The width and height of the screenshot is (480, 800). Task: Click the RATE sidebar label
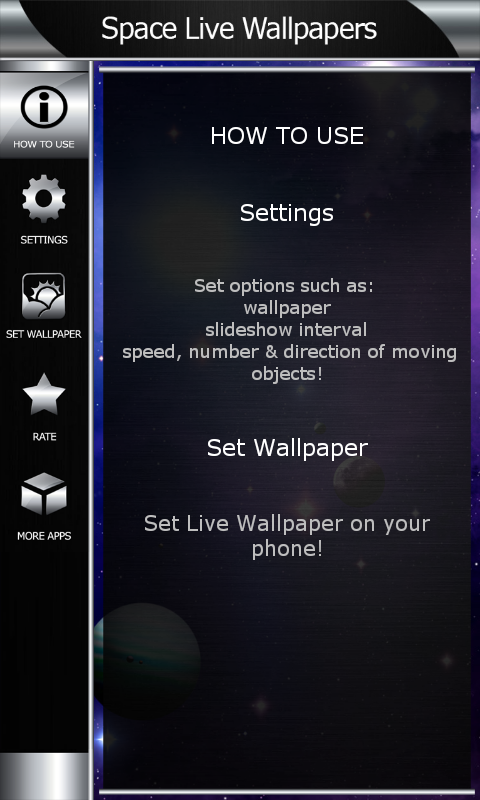44,437
